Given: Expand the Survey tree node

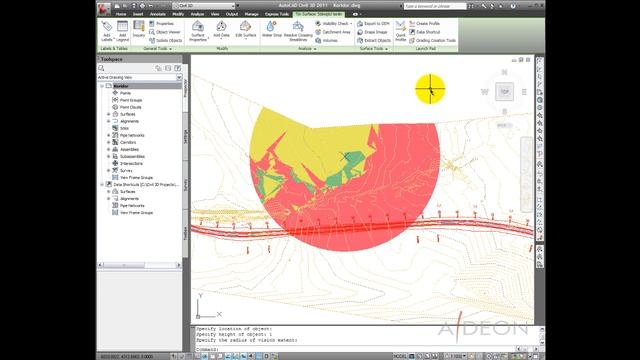Looking at the screenshot, I should (109, 171).
